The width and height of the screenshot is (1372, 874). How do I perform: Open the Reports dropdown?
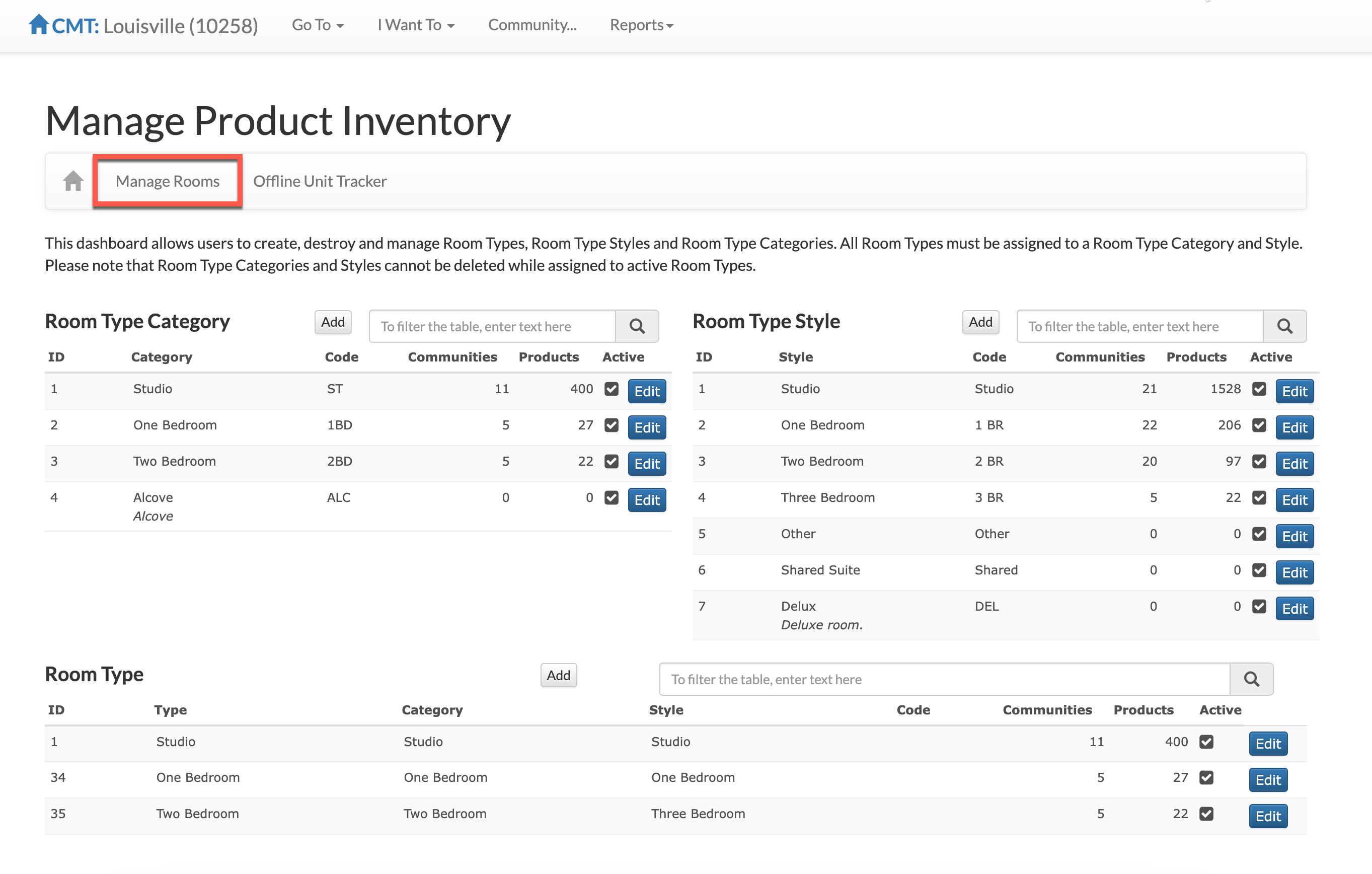tap(641, 25)
